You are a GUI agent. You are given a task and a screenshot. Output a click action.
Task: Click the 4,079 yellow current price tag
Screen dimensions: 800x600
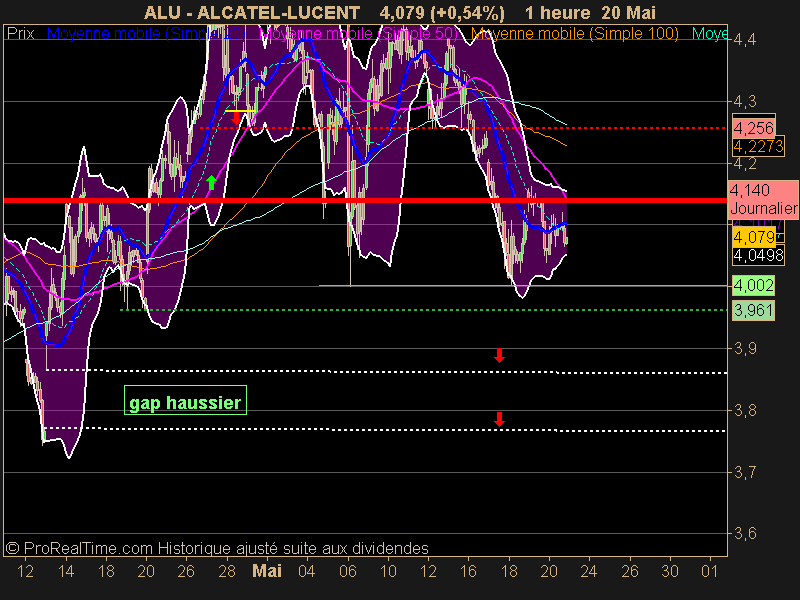tap(754, 237)
